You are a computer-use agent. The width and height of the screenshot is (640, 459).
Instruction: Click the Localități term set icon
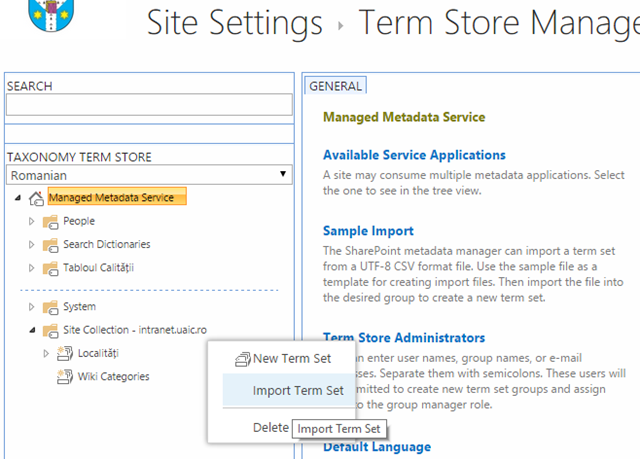[65, 353]
